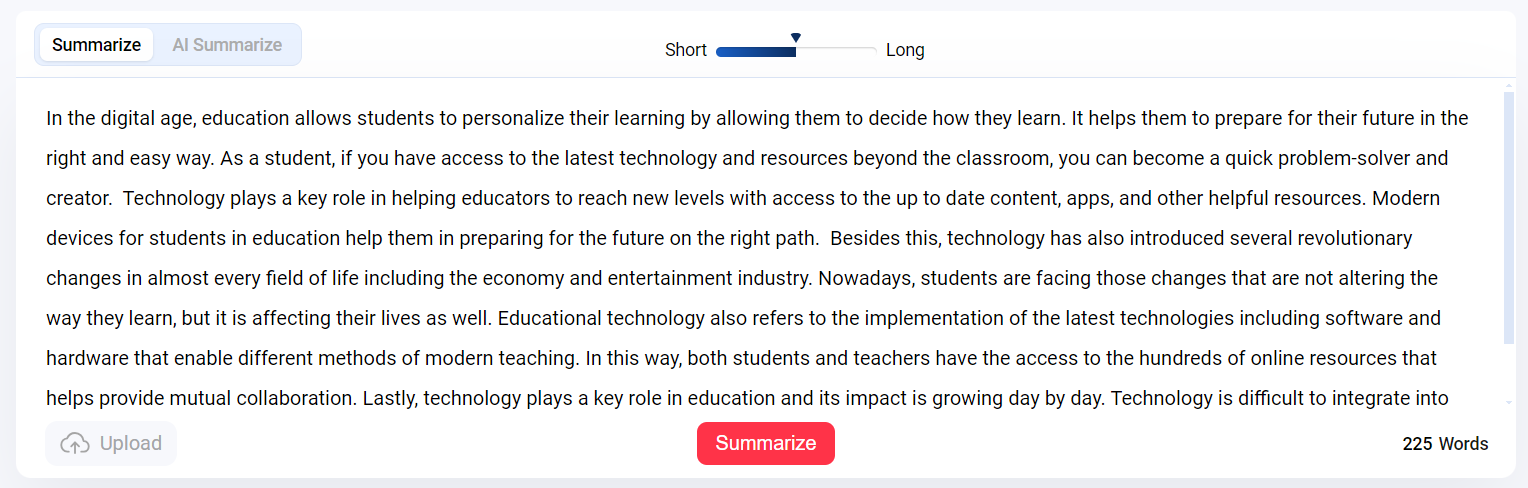This screenshot has width=1528, height=488.
Task: Switch to the AI Summarize tab
Action: (x=227, y=45)
